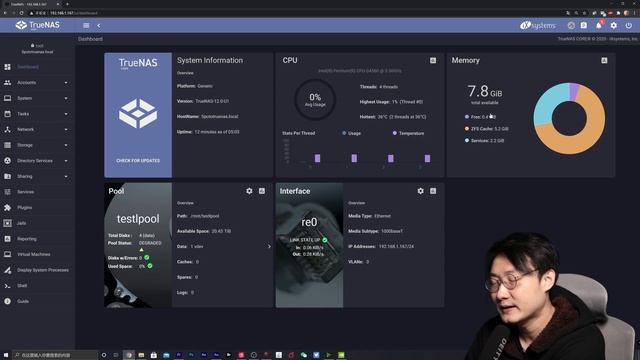This screenshot has width=640, height=360.
Task: Click the Storage disks icon
Action: coord(7,145)
